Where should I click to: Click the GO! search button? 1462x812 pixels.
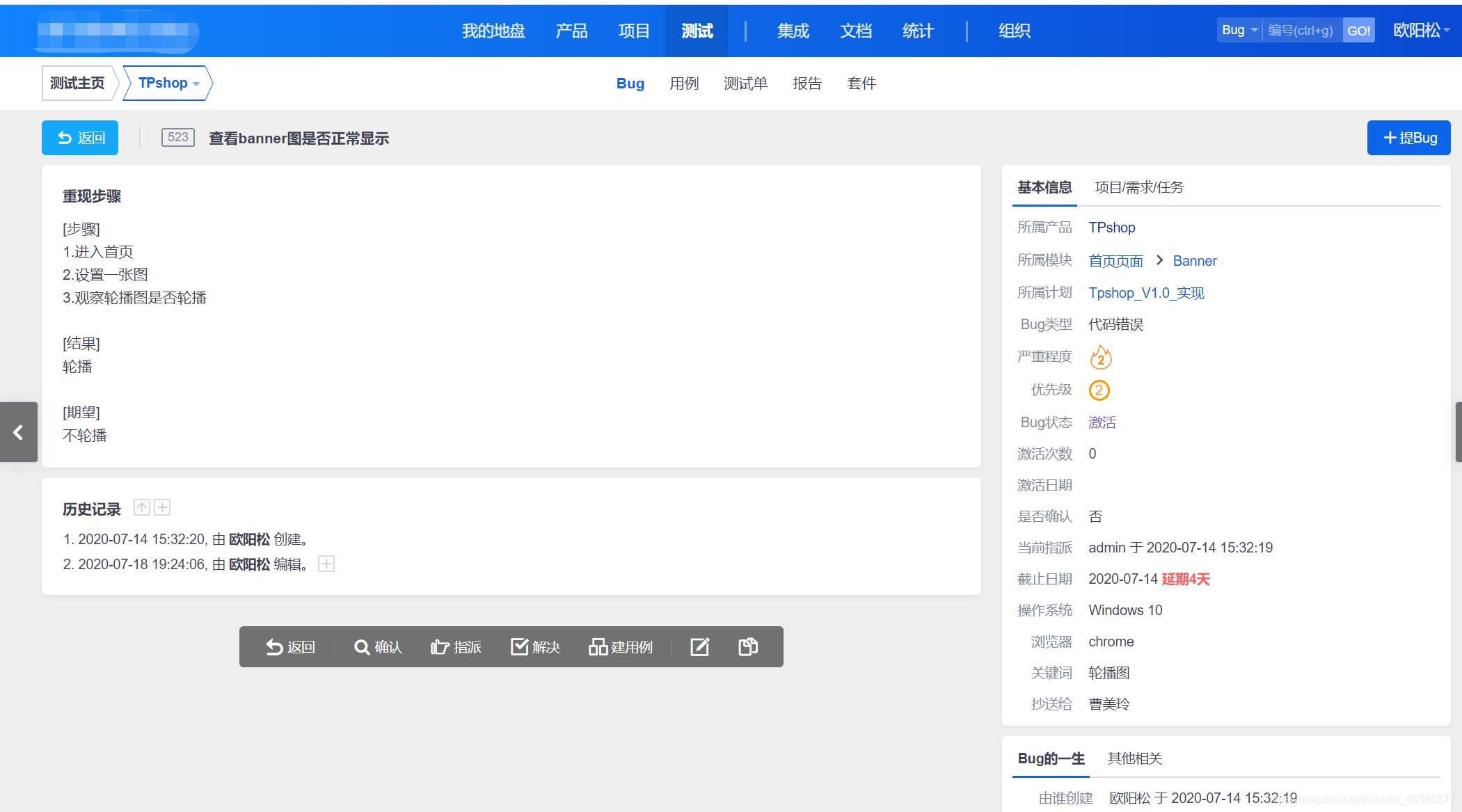click(x=1358, y=31)
